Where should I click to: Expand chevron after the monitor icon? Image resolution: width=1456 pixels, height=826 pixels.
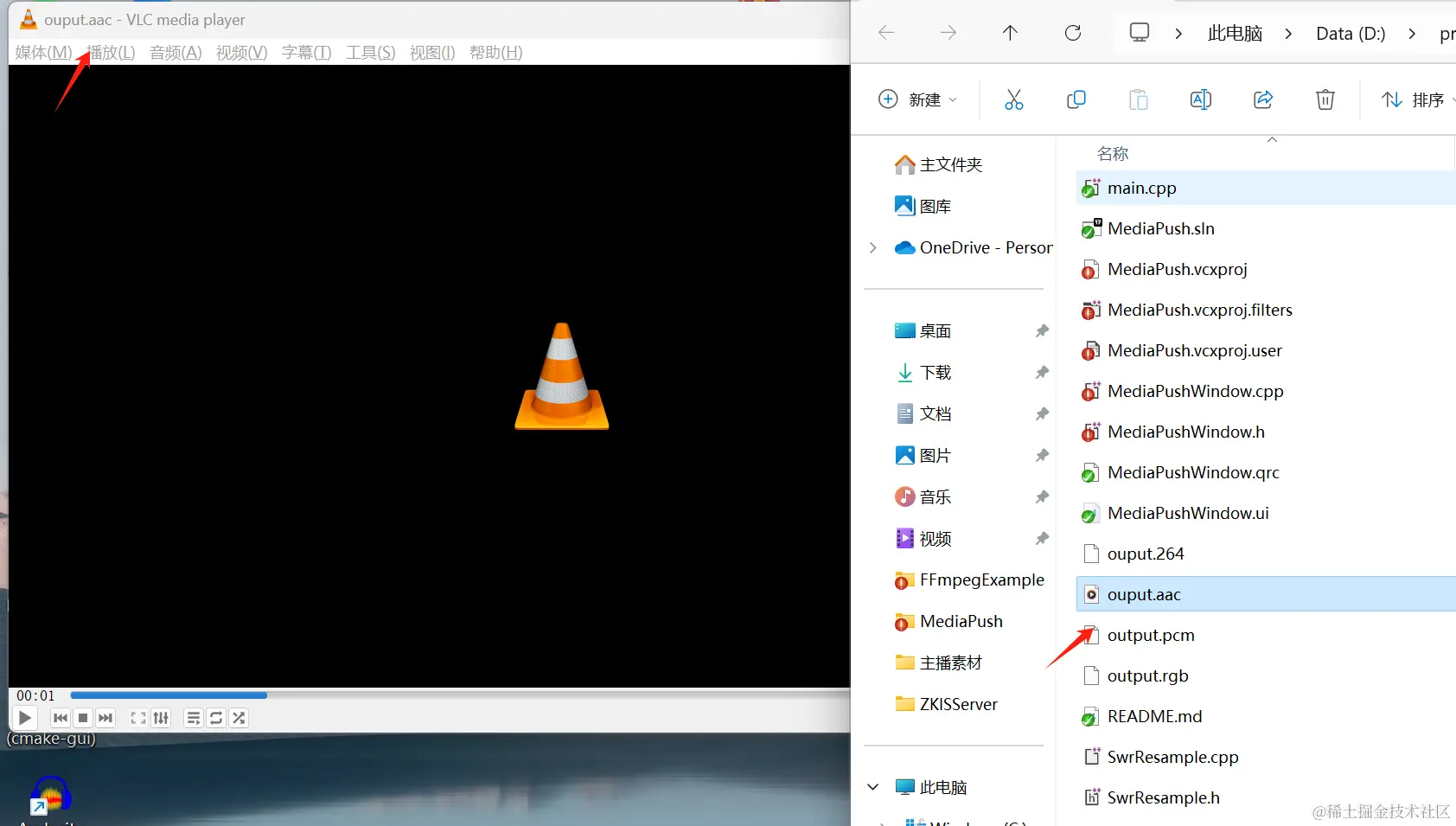(1178, 34)
